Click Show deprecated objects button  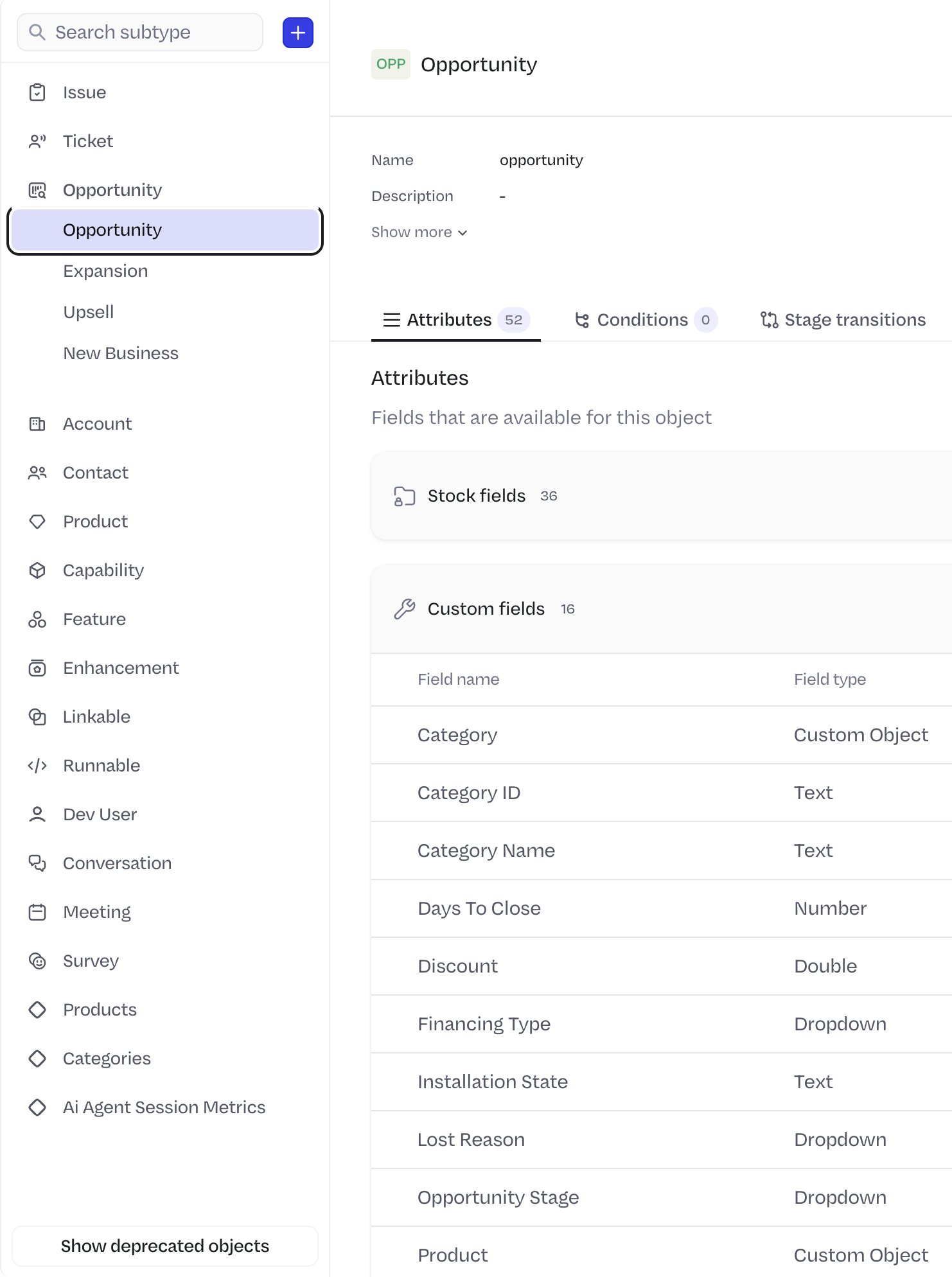tap(165, 1246)
